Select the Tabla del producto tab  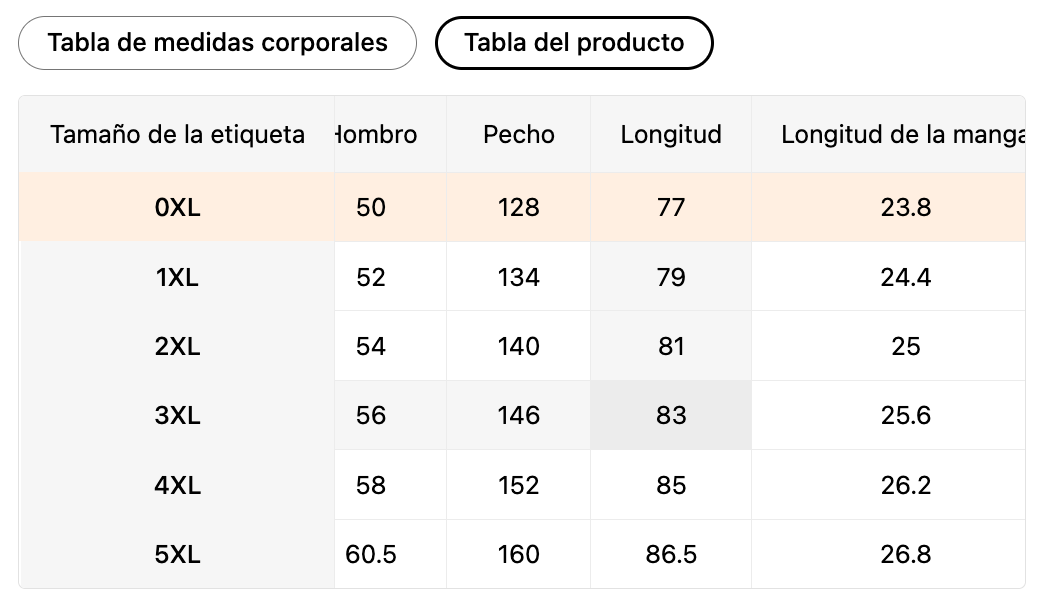(x=574, y=43)
